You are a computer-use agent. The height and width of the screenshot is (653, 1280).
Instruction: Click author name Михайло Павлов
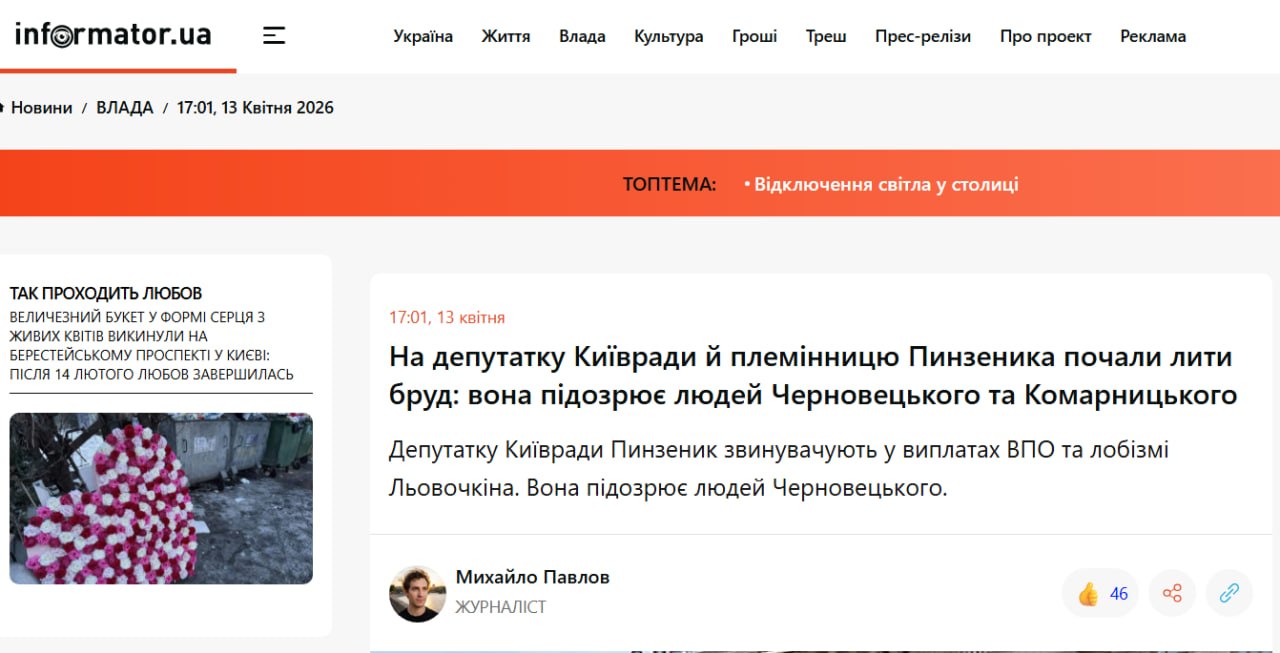click(x=532, y=577)
